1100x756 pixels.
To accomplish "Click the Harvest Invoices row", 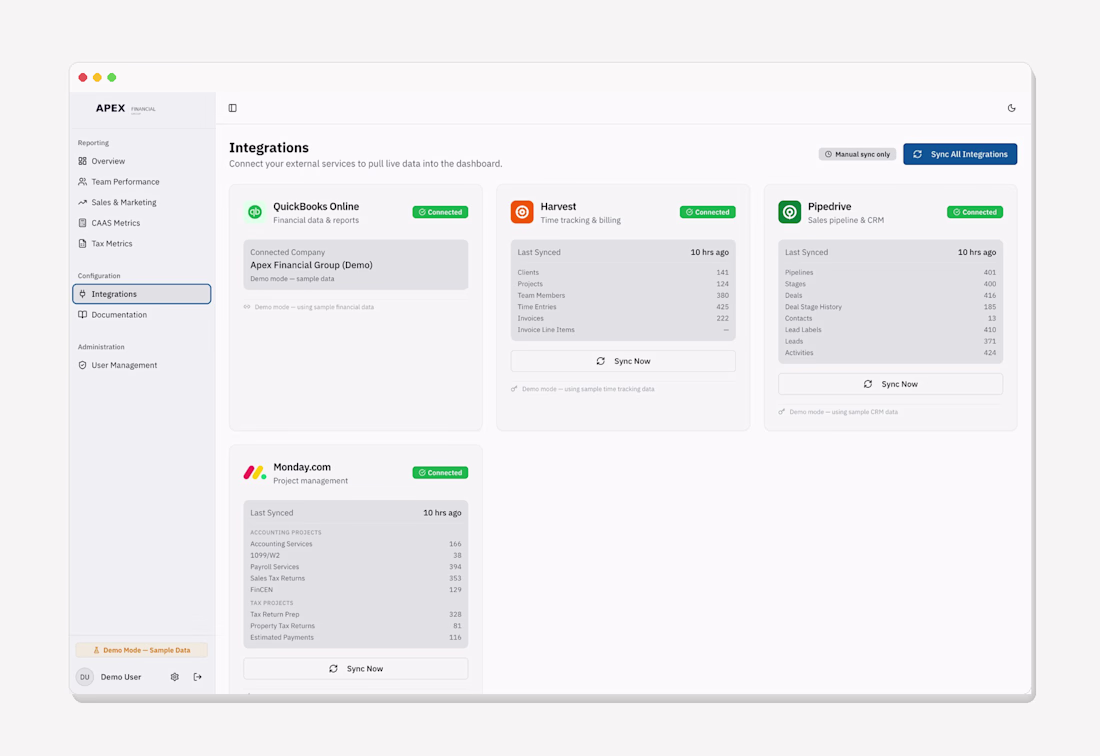I will pos(623,318).
